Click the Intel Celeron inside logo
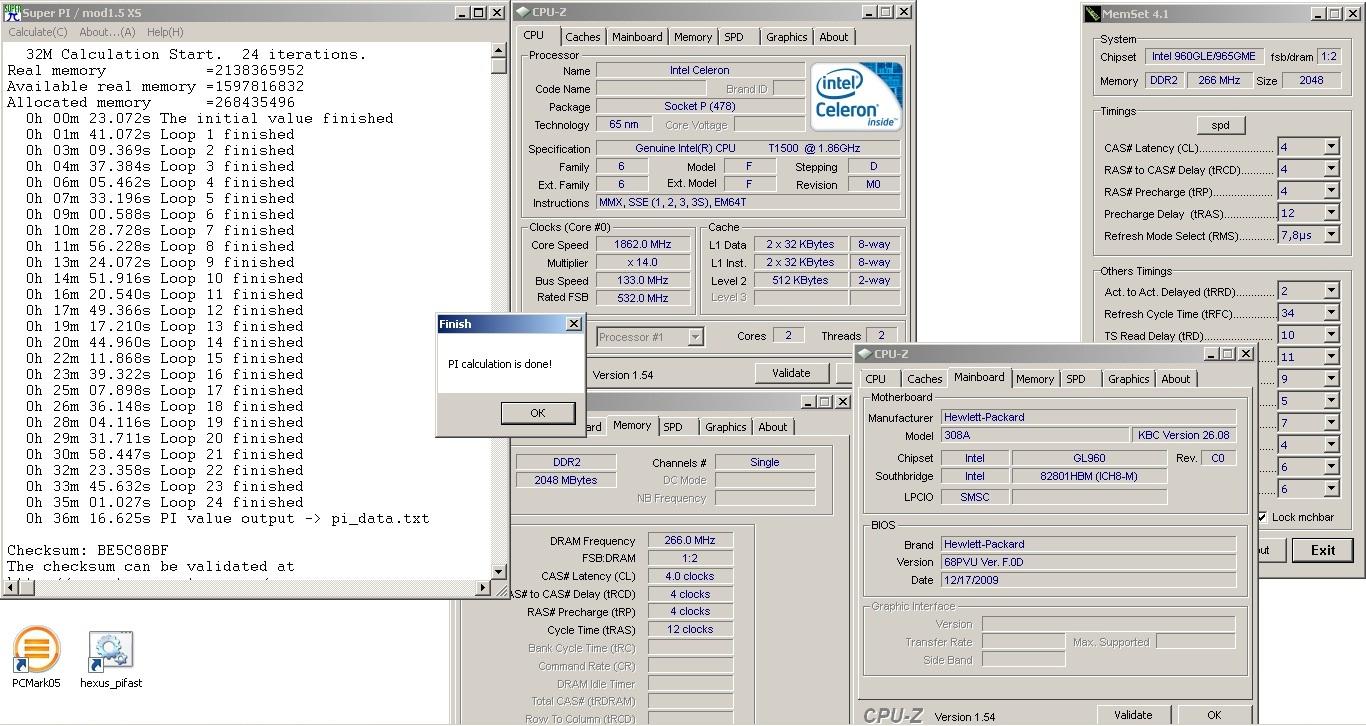This screenshot has width=1366, height=726. click(x=856, y=96)
